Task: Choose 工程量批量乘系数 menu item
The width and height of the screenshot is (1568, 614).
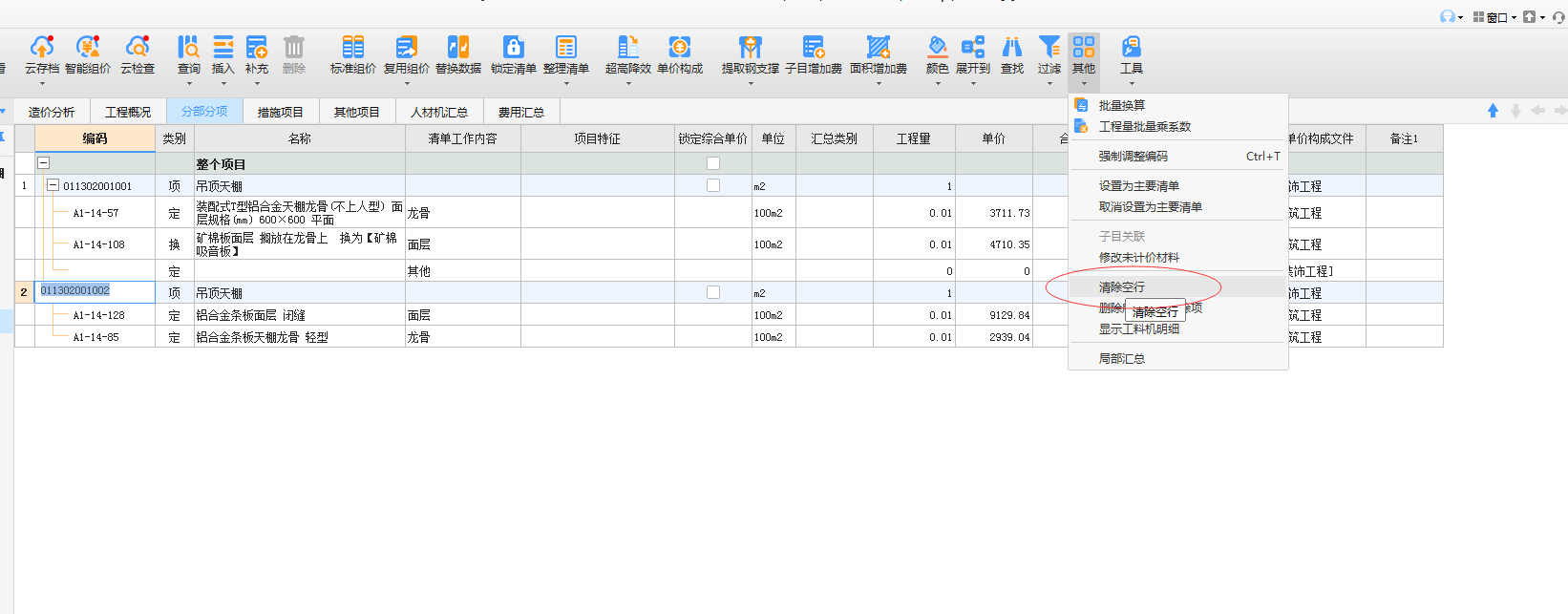Action: pyautogui.click(x=1178, y=126)
